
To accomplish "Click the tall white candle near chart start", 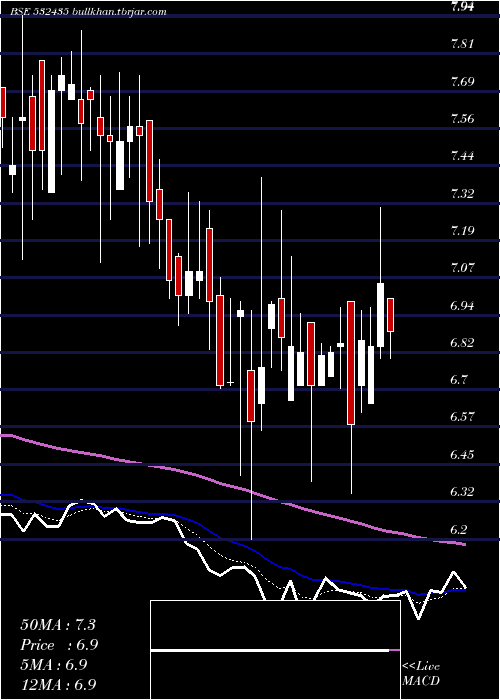I will [x=51, y=141].
